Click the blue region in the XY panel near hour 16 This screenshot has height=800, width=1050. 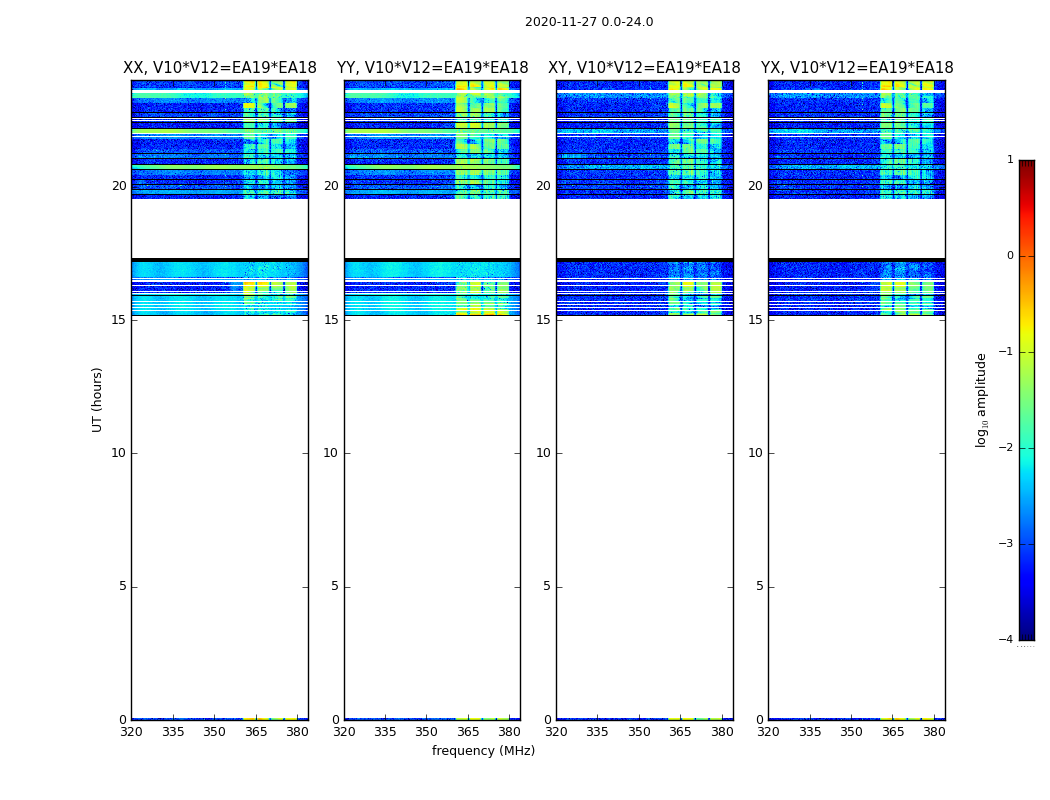pos(611,289)
